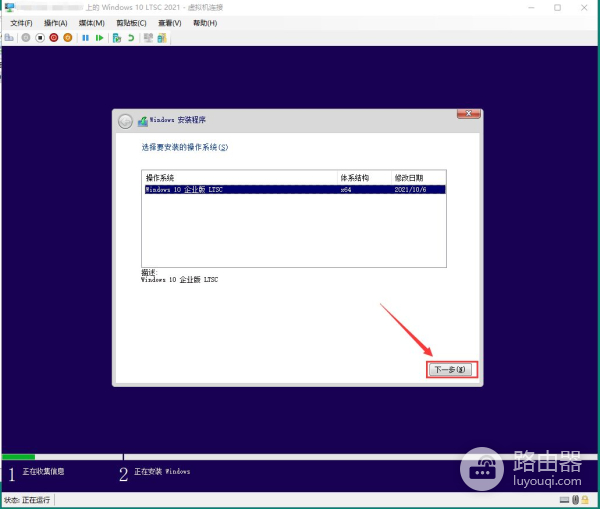Shut down the VM with the red icon
The image size is (600, 509).
tap(54, 38)
